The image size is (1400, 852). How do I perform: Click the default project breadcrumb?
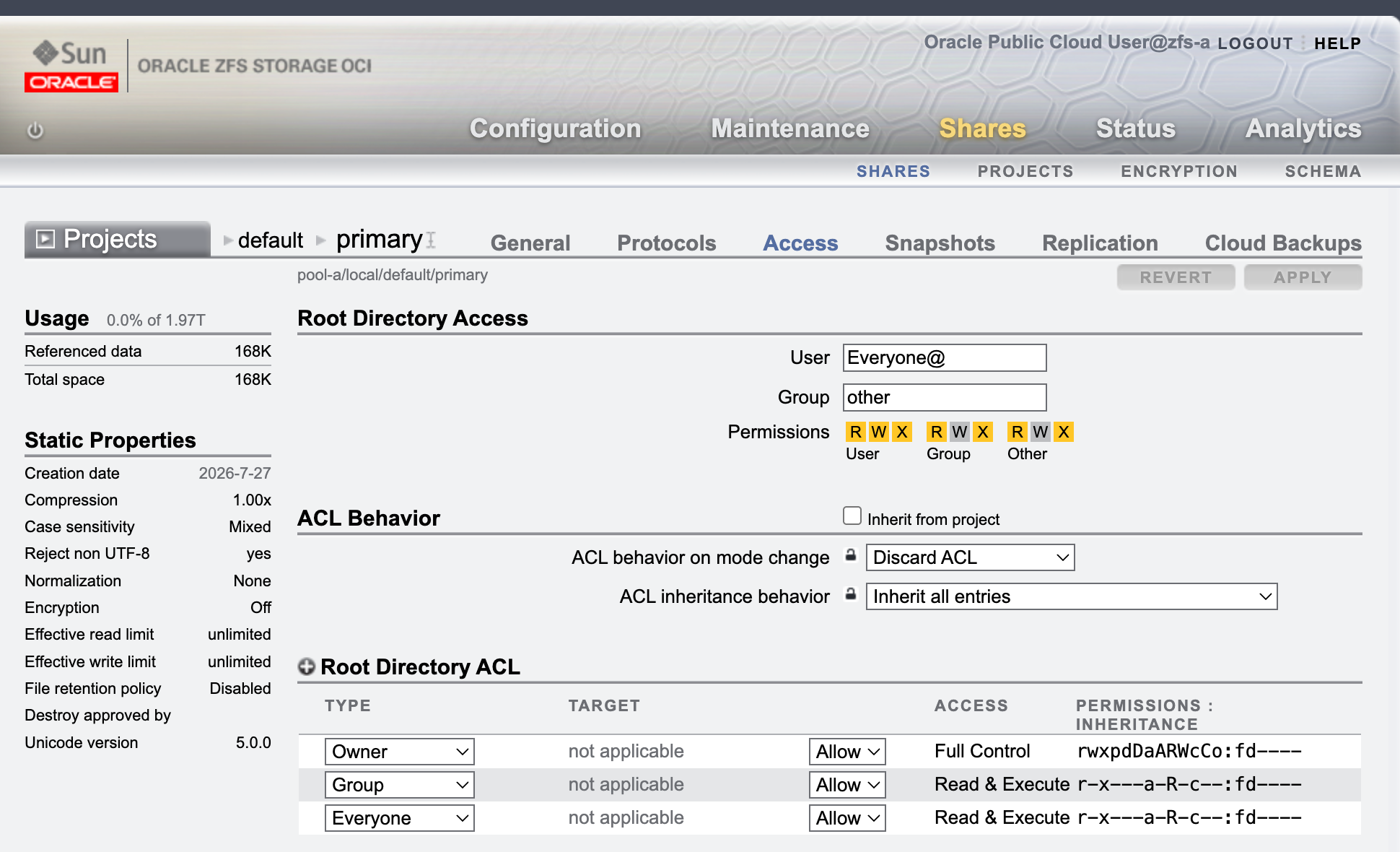coord(271,240)
